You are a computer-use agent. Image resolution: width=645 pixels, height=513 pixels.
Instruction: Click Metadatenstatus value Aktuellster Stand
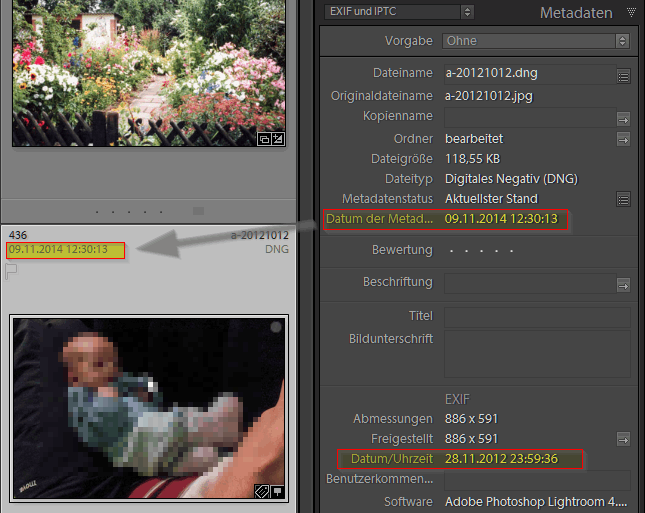[491, 199]
